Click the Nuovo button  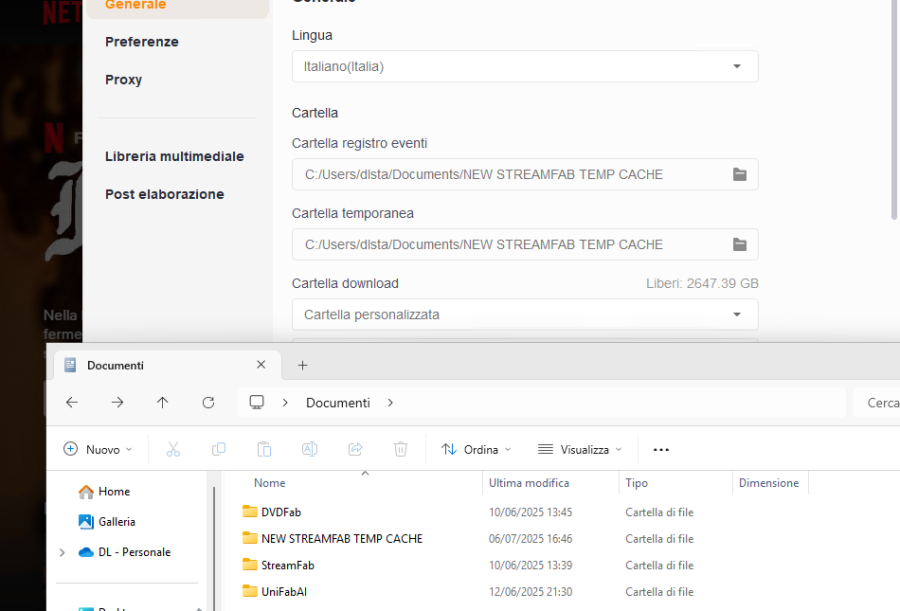(97, 449)
